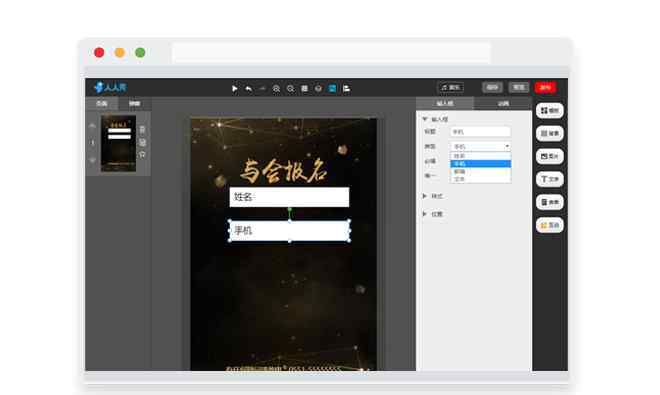Click the 文本 text tool button

click(x=550, y=179)
